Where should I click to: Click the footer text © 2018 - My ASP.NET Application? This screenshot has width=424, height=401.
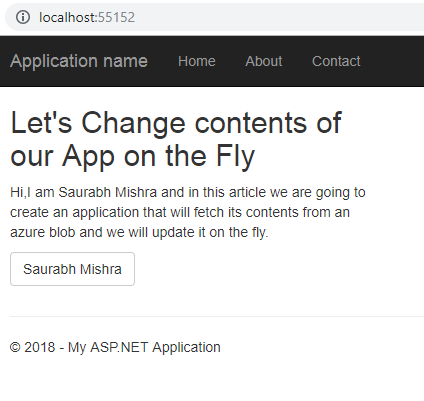(x=115, y=347)
